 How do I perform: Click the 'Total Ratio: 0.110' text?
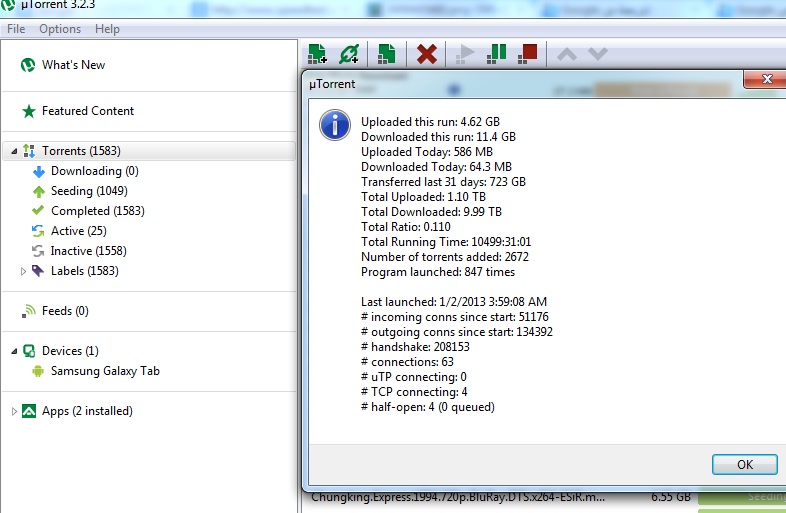[406, 227]
